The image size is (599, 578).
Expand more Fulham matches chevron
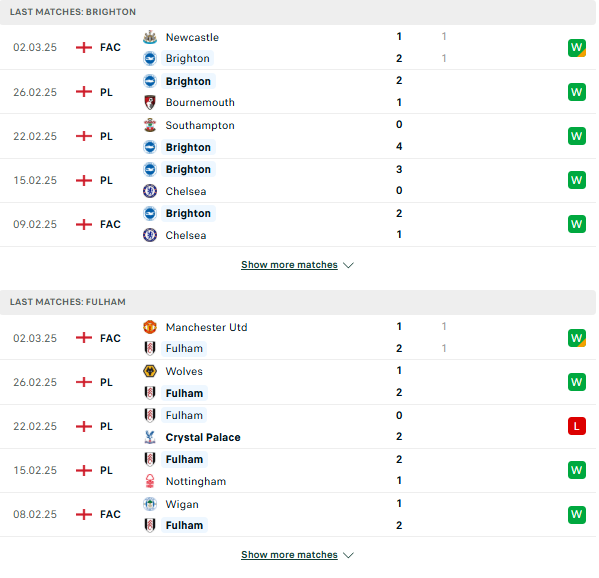pos(348,555)
